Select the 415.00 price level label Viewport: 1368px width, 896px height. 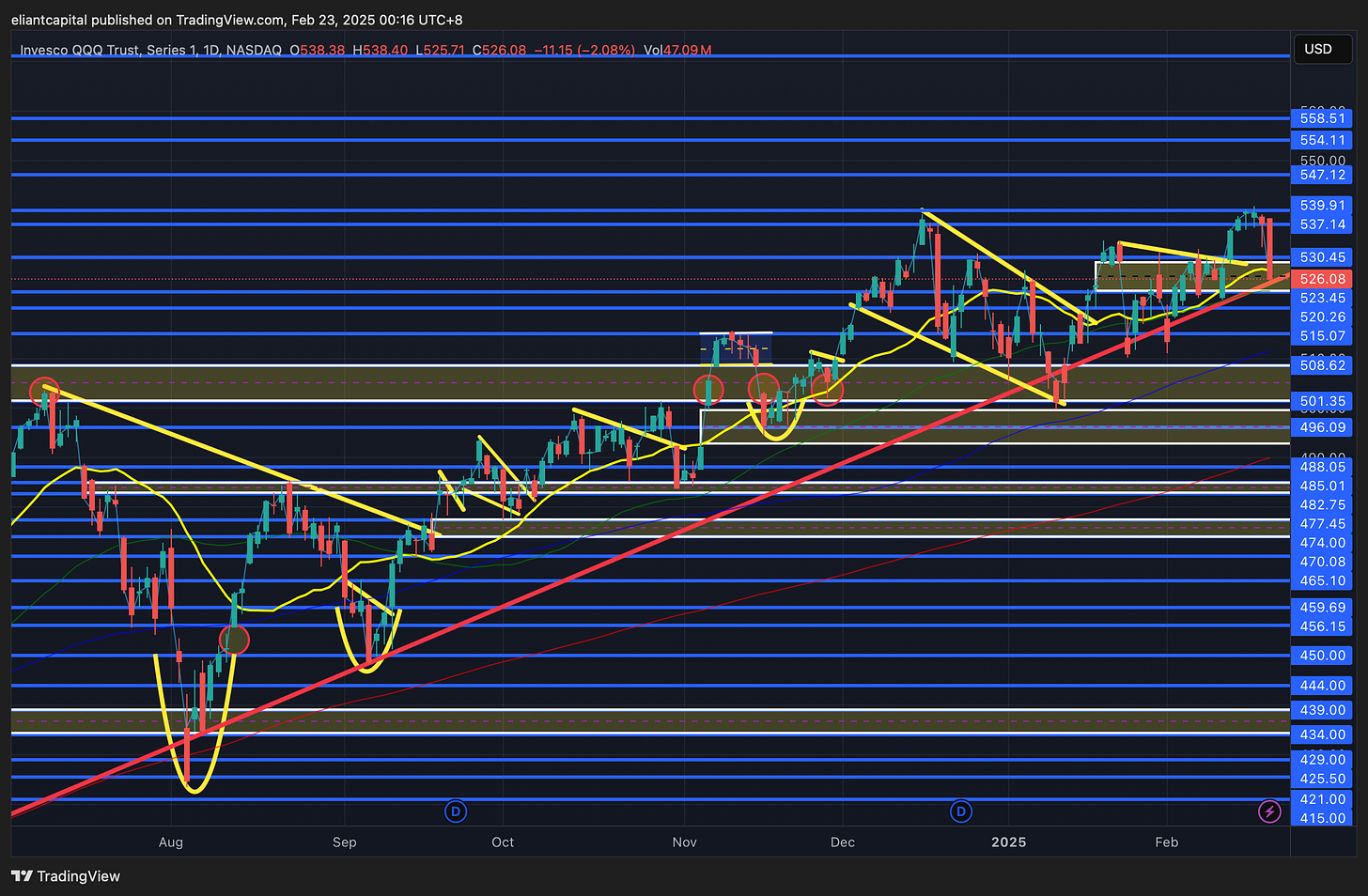[1322, 818]
